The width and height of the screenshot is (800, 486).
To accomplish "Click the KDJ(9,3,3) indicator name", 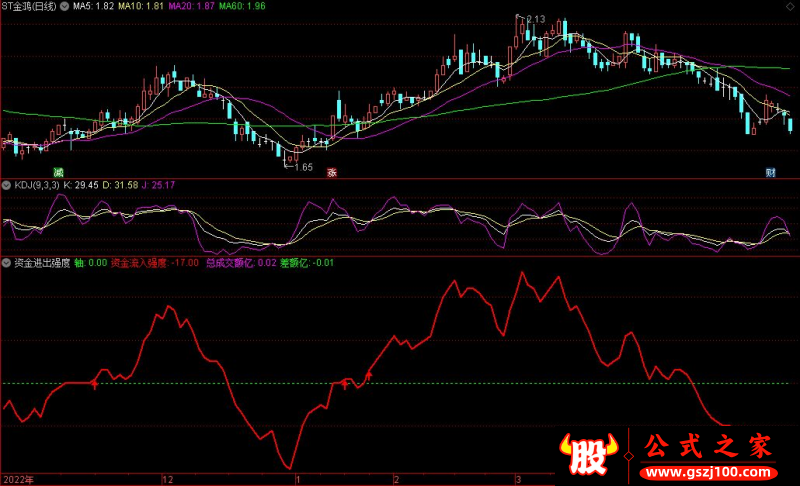I will pos(36,186).
